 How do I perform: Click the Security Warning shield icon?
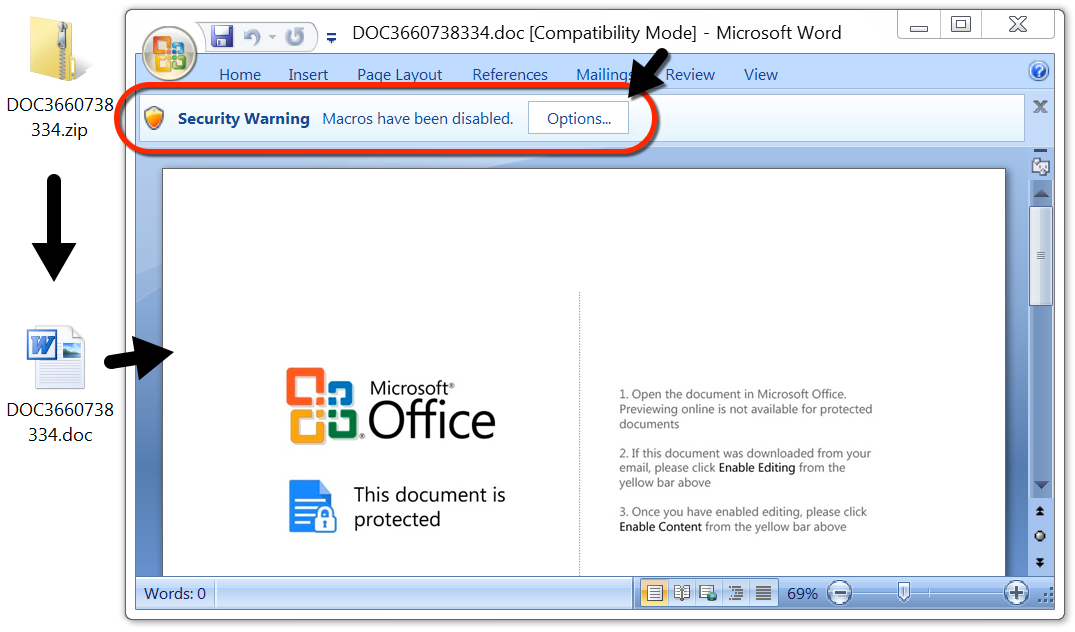[x=154, y=118]
